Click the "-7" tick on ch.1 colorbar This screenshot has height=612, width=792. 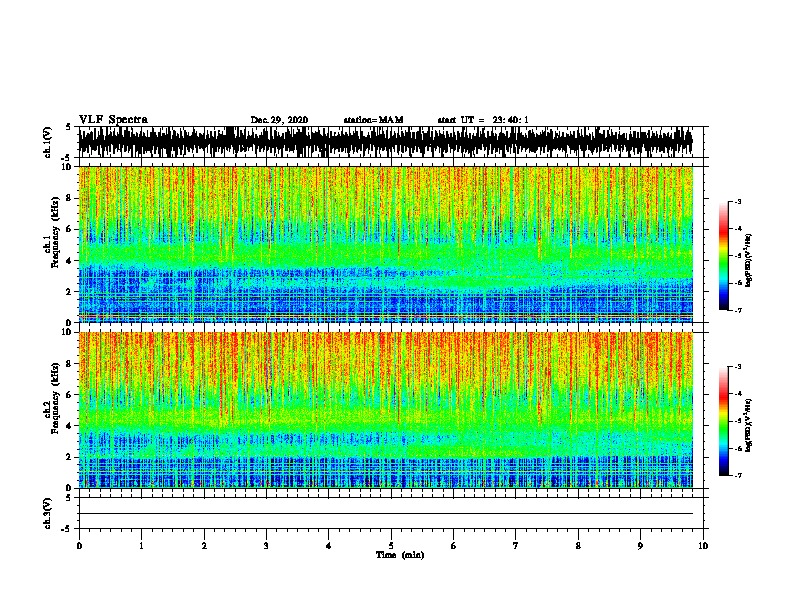click(x=738, y=310)
